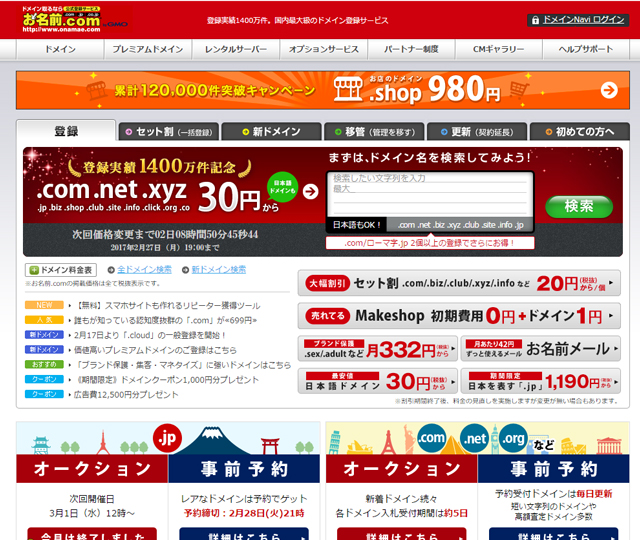Open the ドメイン menu

(x=60, y=49)
